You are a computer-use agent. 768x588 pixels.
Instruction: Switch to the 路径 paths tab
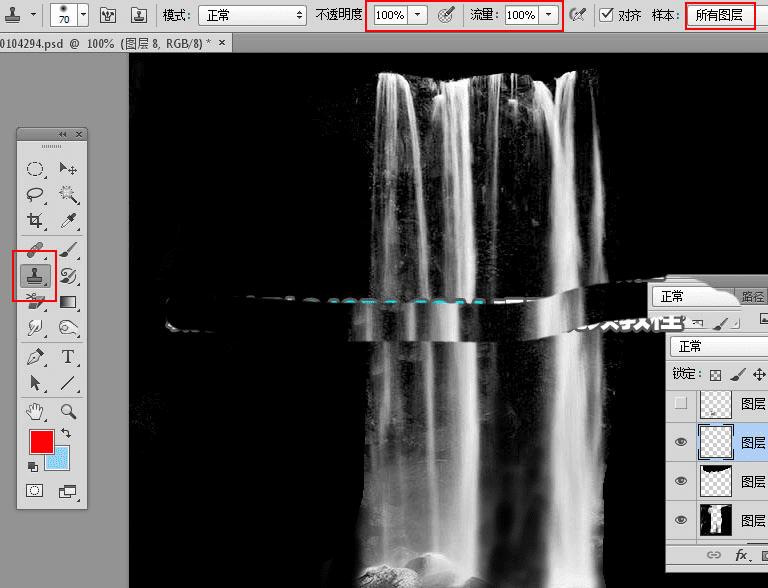(x=752, y=296)
